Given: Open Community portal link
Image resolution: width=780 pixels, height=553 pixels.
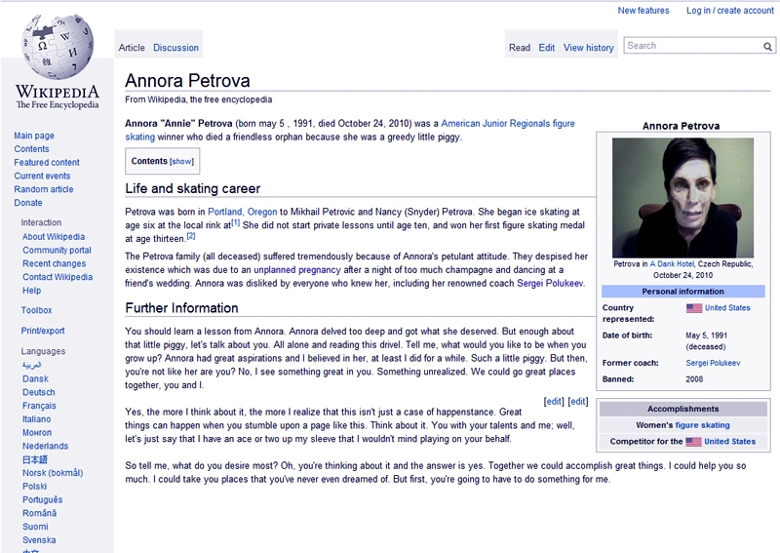Looking at the screenshot, I should coord(57,250).
